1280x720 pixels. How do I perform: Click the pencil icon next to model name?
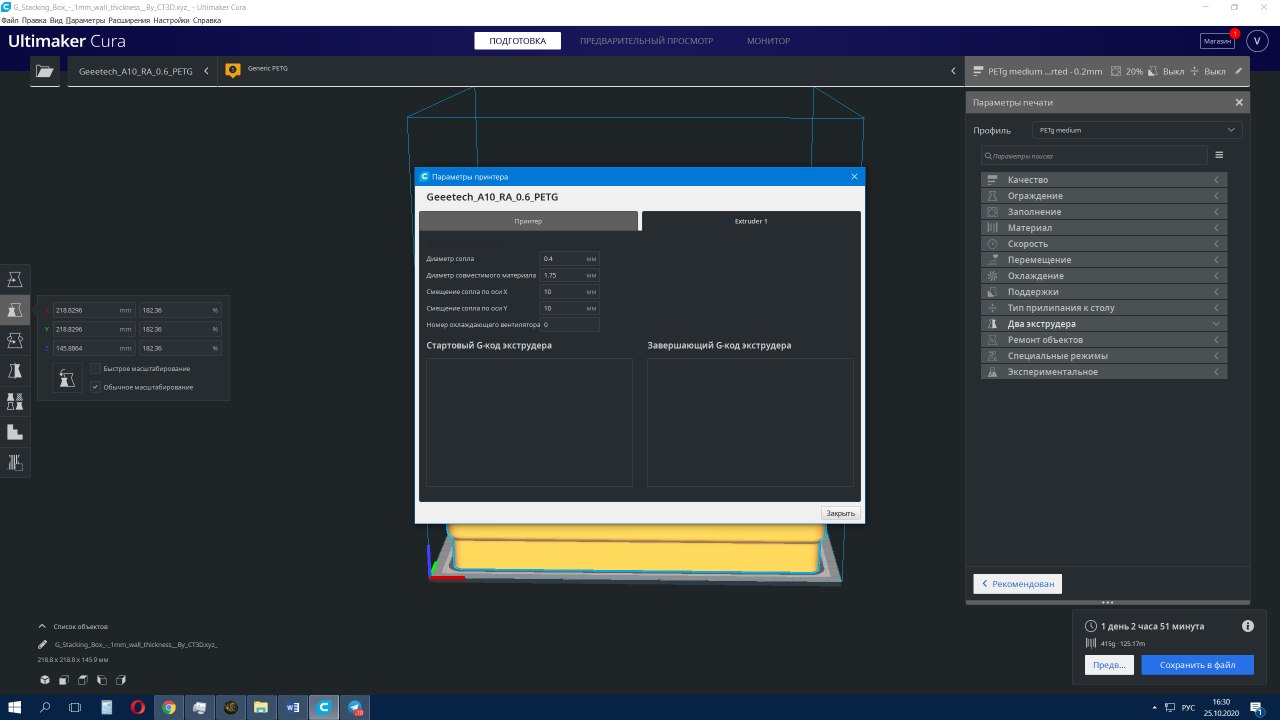click(x=42, y=645)
